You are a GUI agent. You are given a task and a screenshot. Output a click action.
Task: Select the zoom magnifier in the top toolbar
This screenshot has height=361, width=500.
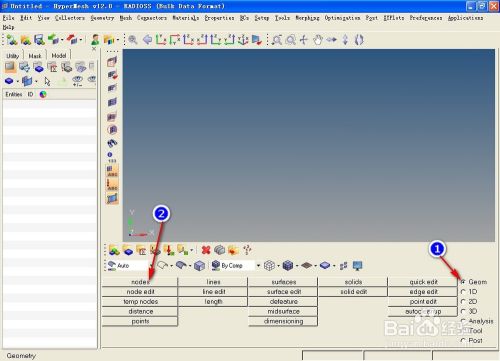coord(133,40)
